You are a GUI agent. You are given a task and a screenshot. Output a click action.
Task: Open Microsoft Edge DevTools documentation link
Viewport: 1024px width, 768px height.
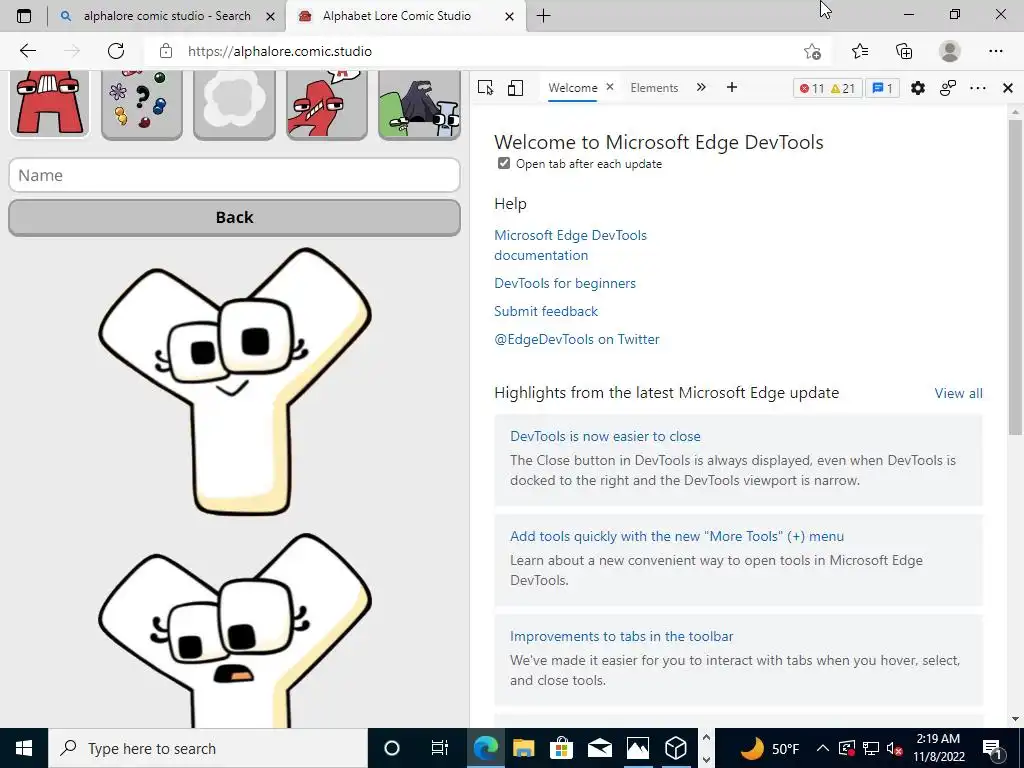pyautogui.click(x=570, y=245)
